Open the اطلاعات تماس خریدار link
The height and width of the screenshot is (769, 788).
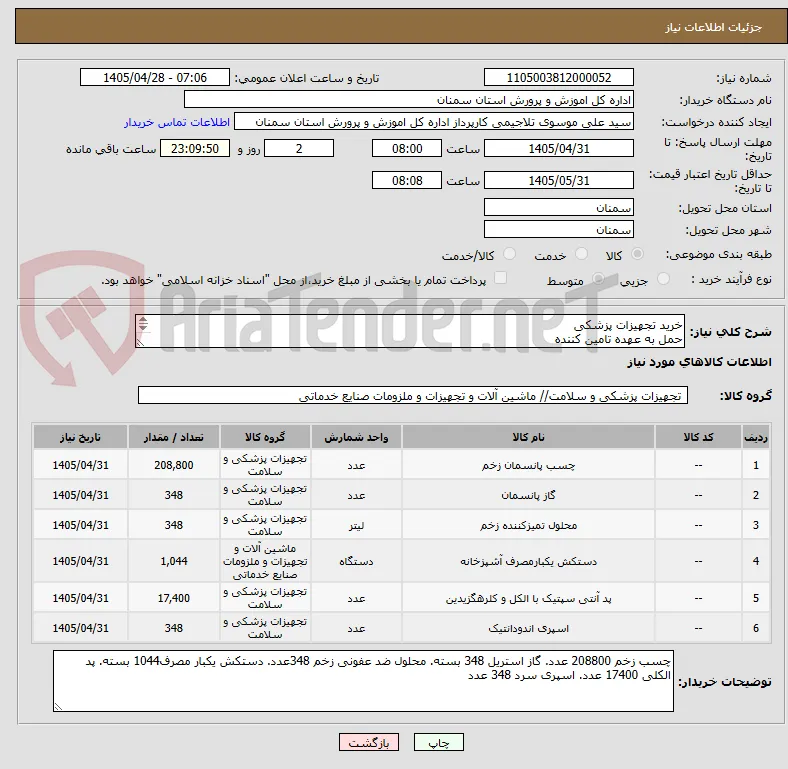177,122
